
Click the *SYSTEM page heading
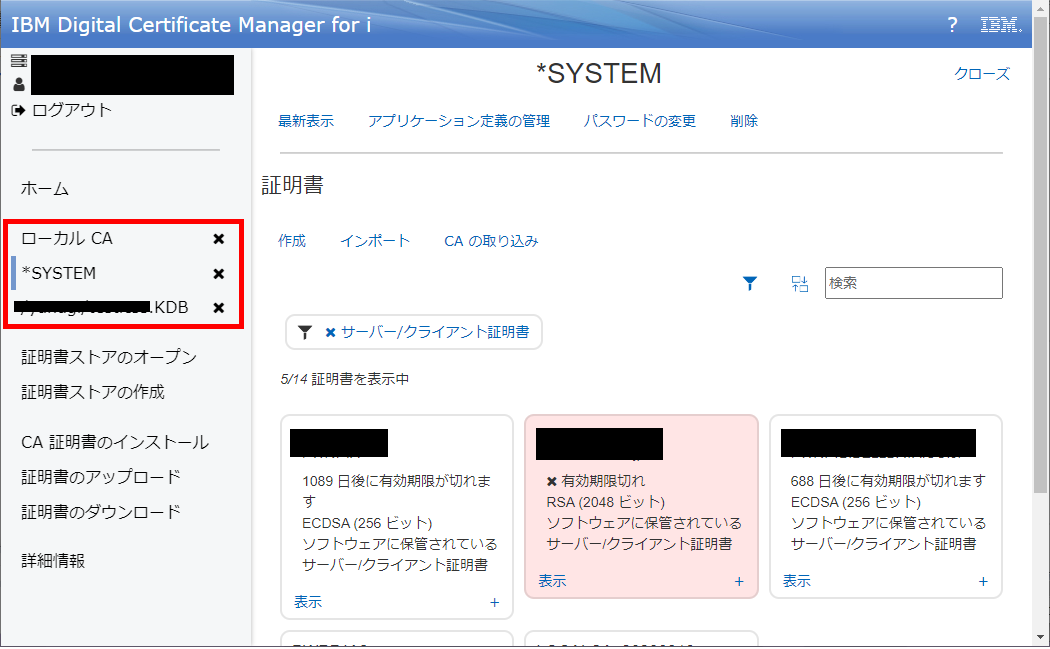pyautogui.click(x=599, y=74)
